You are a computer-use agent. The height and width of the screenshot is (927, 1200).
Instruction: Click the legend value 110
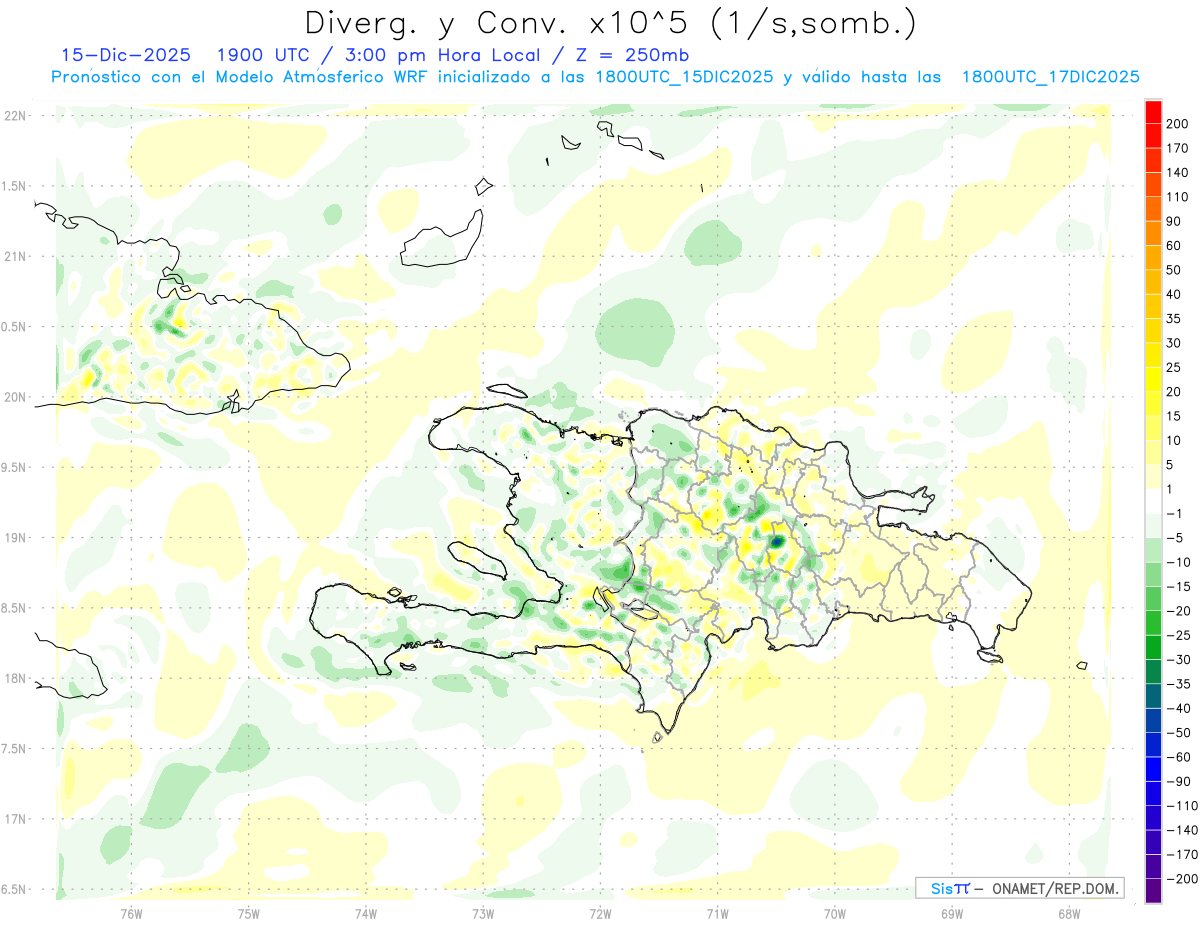(x=1179, y=197)
